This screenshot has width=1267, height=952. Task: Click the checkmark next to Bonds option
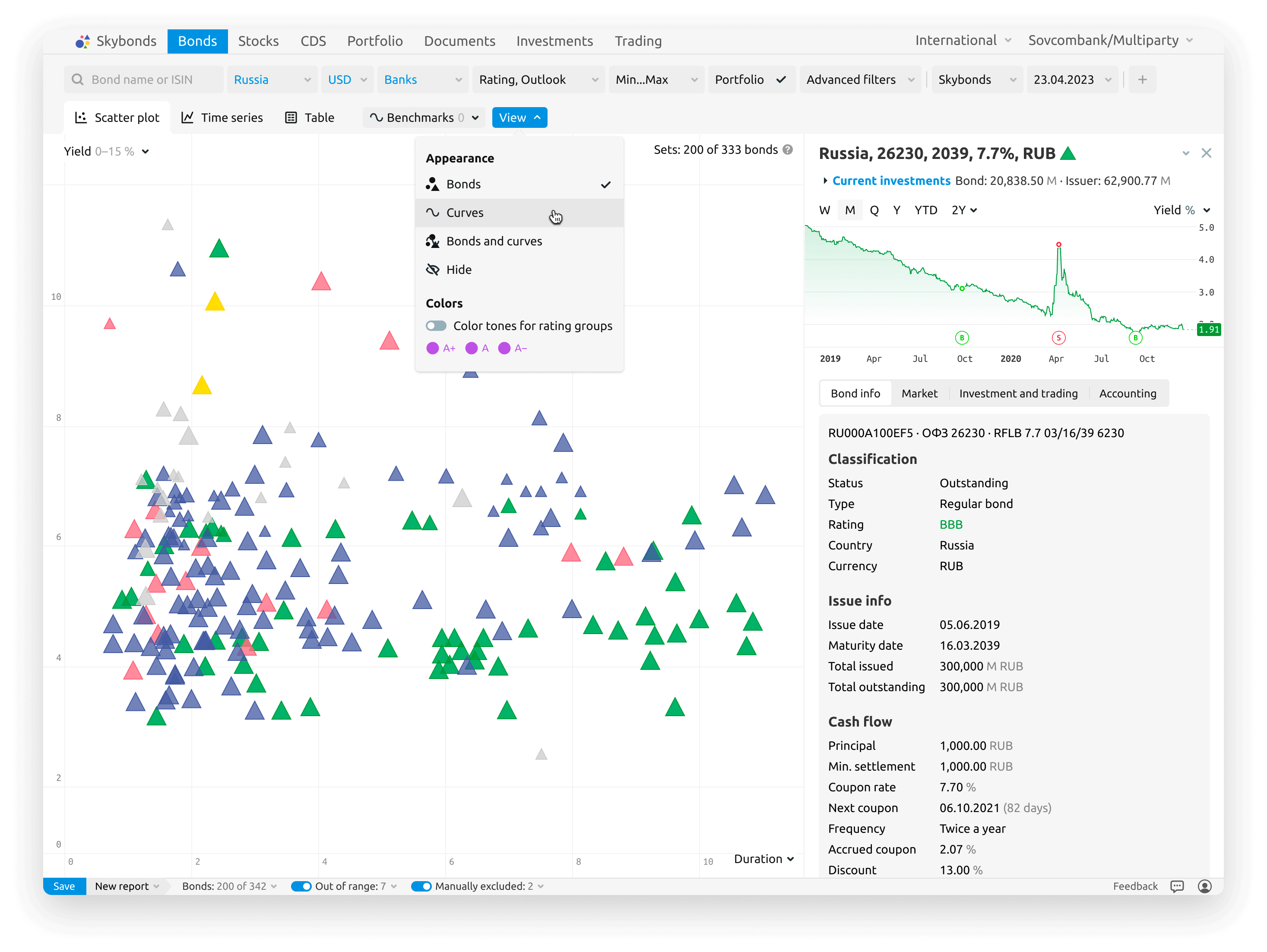click(605, 184)
